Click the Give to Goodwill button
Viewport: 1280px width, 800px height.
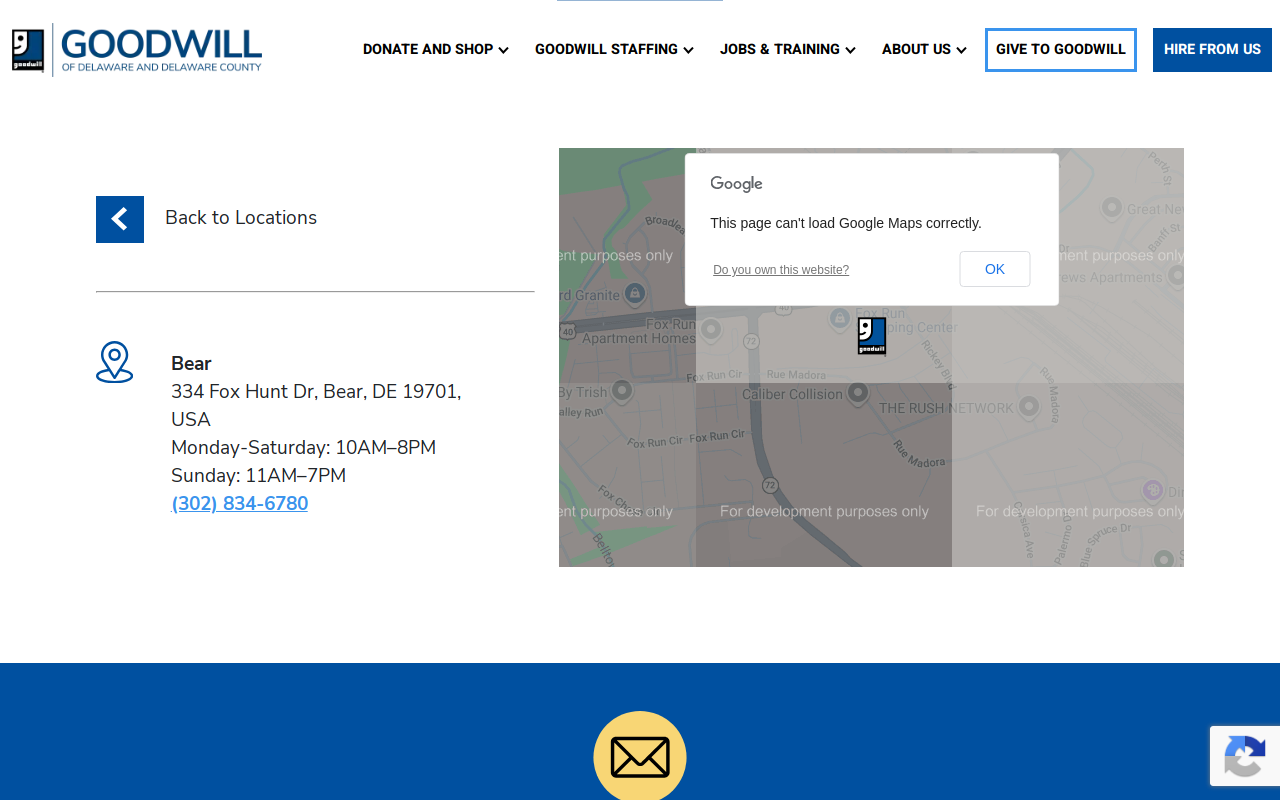pyautogui.click(x=1061, y=50)
